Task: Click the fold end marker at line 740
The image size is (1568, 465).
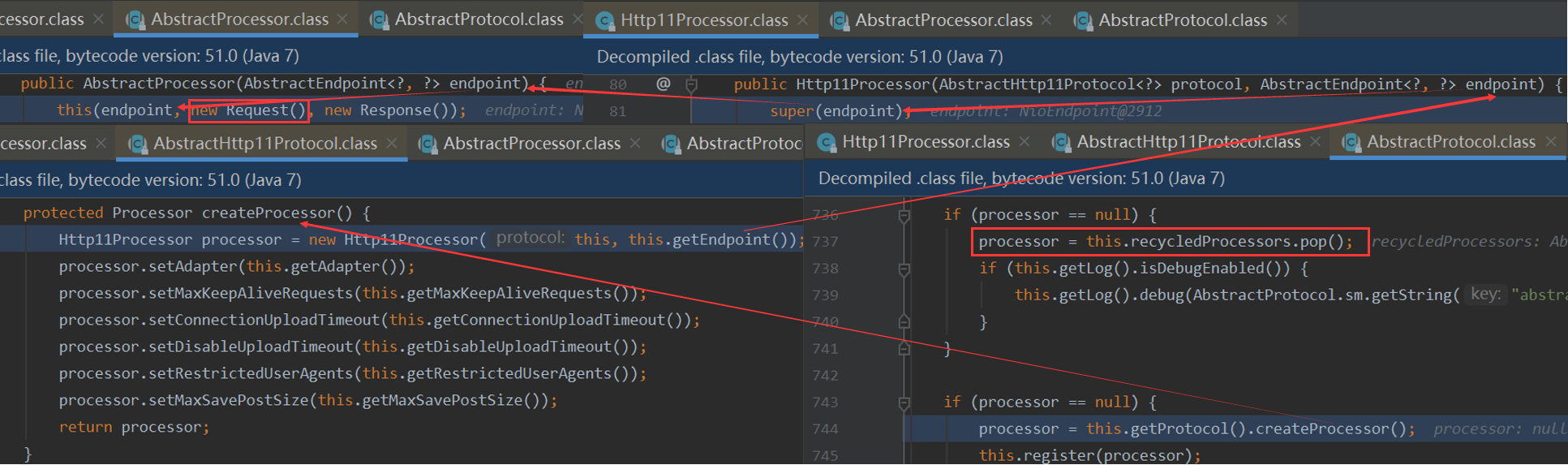Action: pos(904,322)
